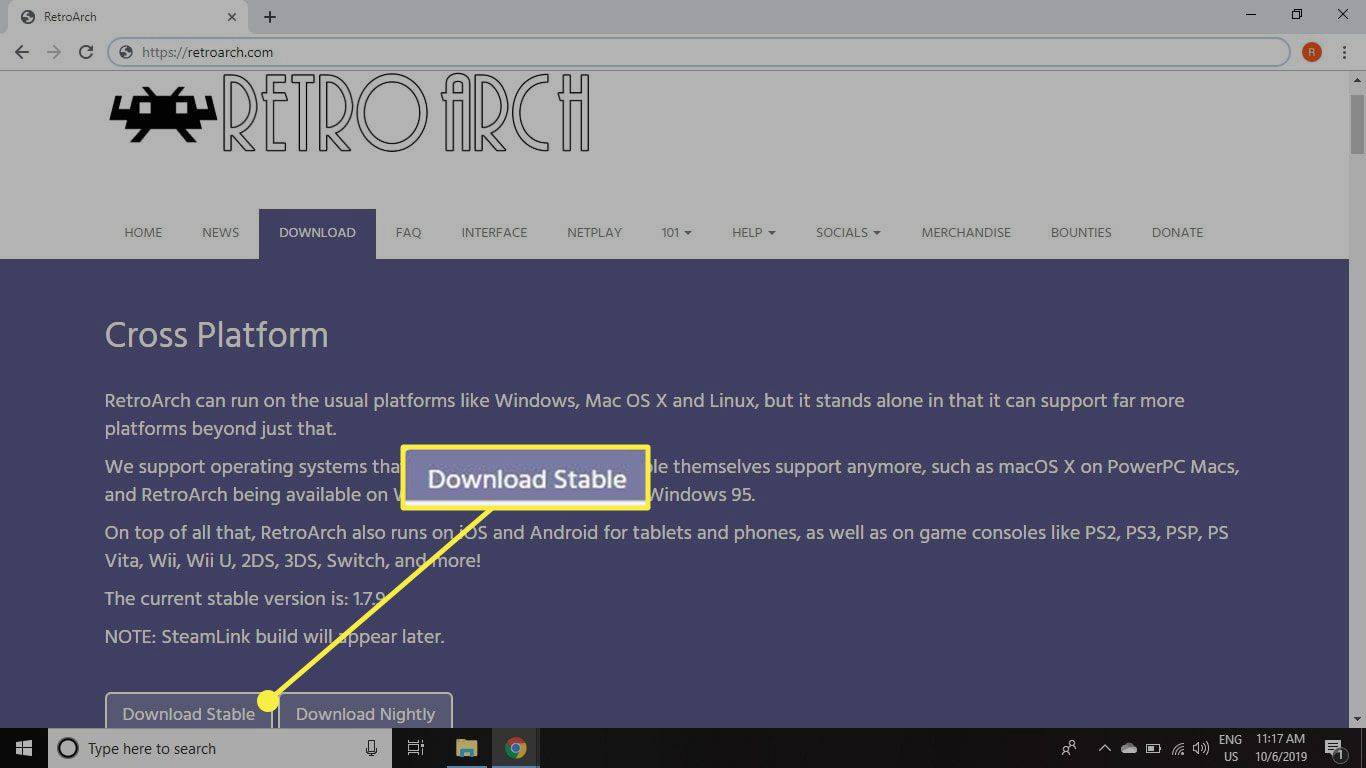The height and width of the screenshot is (768, 1366).
Task: Click the ENG US language indicator
Action: [1230, 748]
